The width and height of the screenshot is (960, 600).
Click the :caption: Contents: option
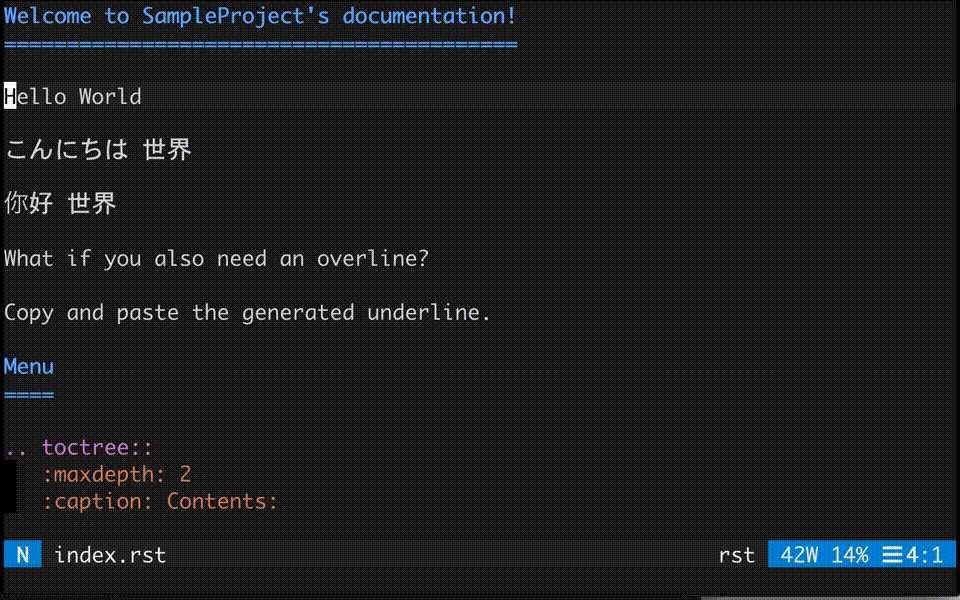coord(160,501)
